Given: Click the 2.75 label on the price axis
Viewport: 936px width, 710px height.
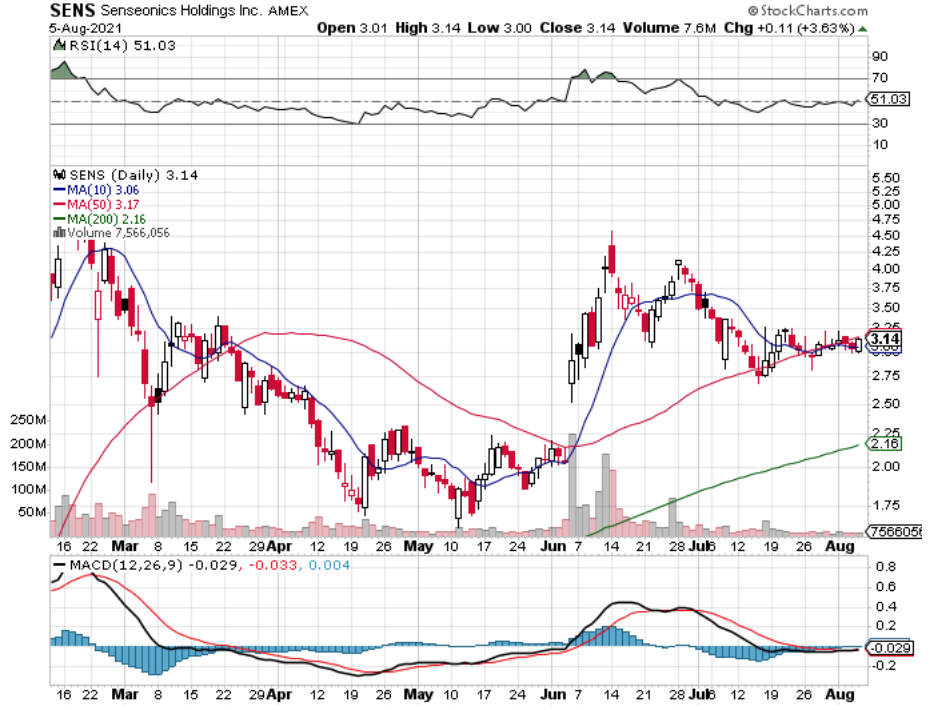Looking at the screenshot, I should point(886,376).
